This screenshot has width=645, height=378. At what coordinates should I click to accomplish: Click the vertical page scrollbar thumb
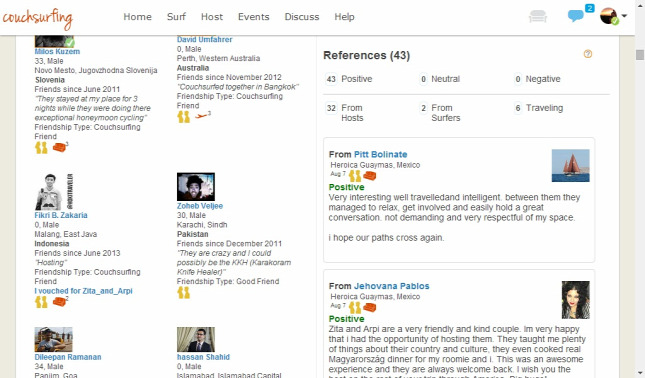[640, 55]
